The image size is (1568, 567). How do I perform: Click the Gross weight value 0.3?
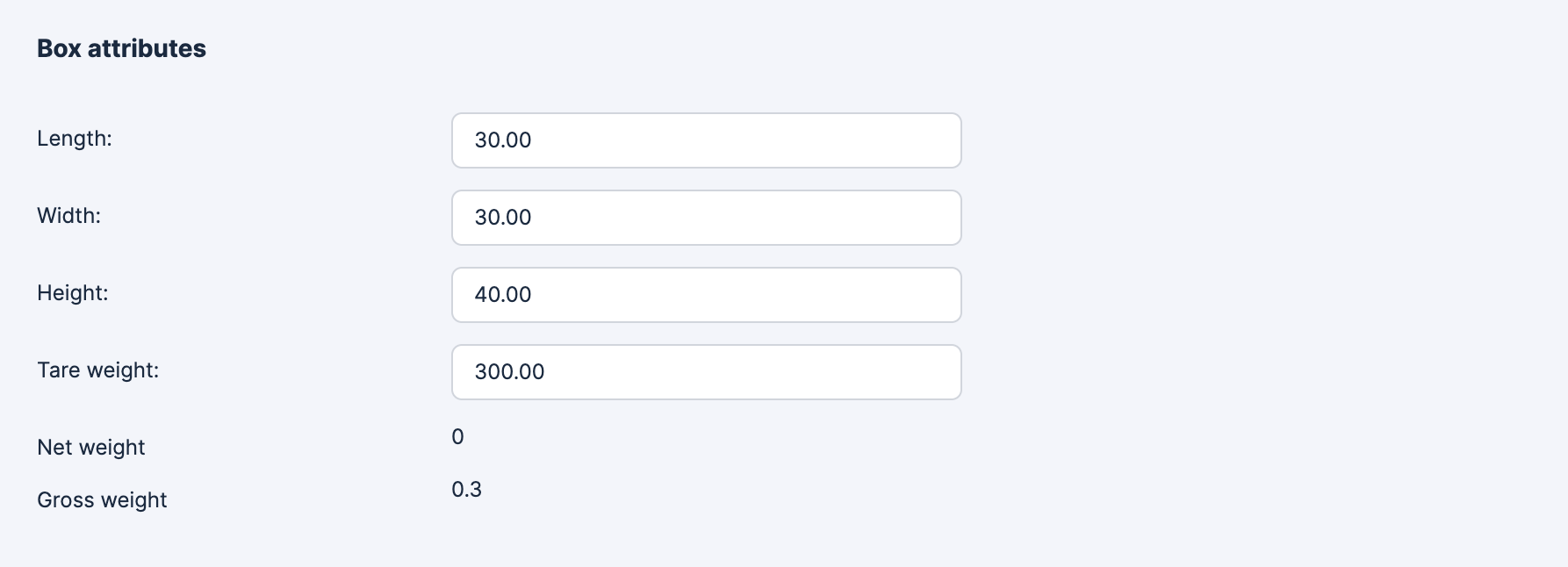tap(466, 490)
